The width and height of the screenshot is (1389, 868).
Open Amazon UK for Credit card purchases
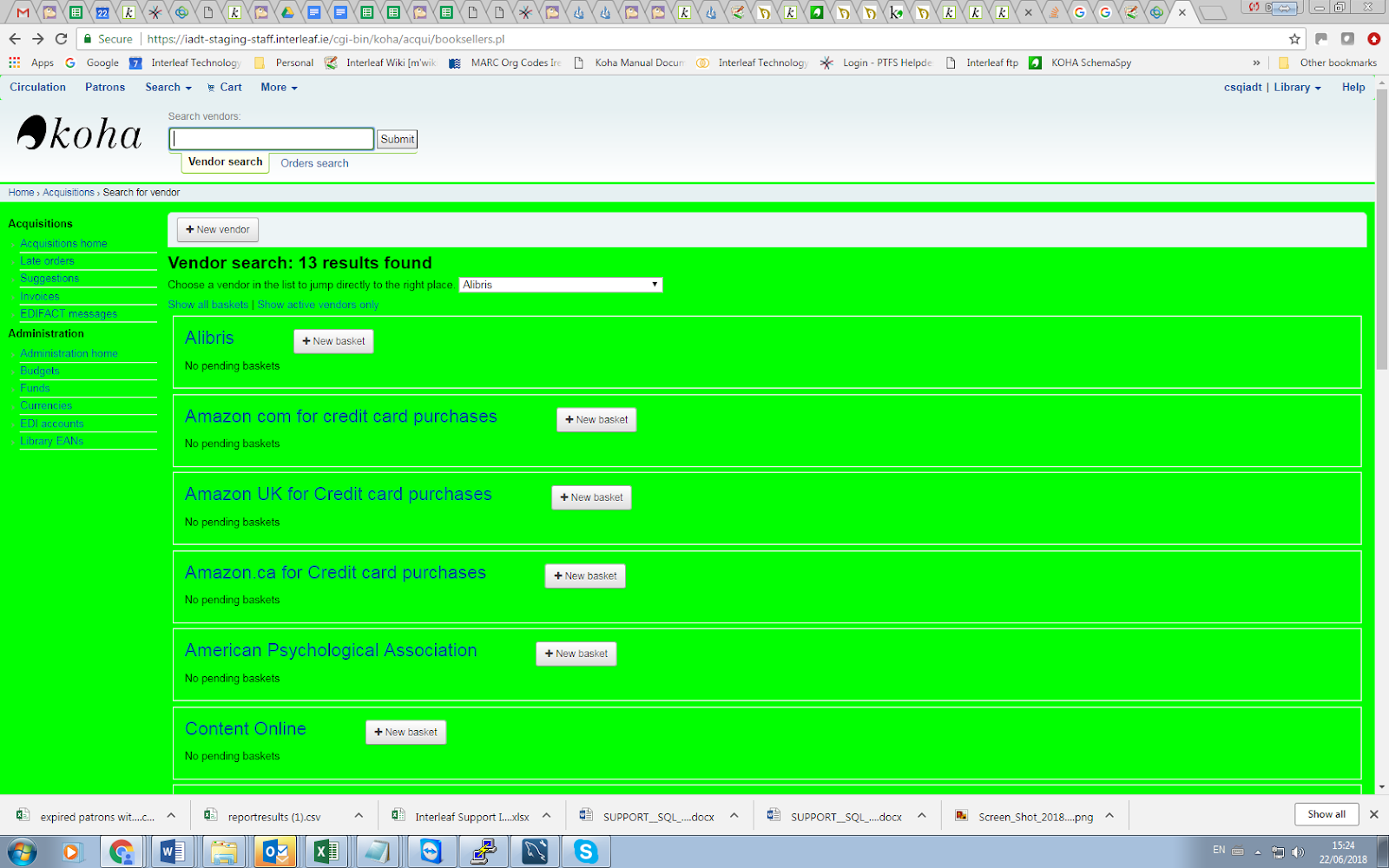point(339,494)
